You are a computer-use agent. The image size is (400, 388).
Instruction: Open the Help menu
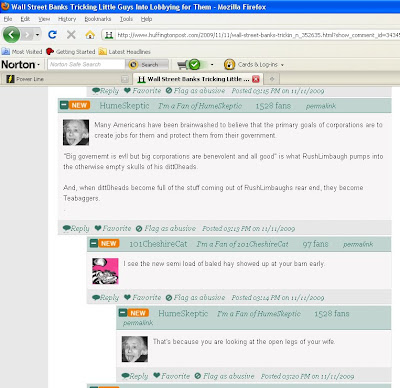[146, 19]
